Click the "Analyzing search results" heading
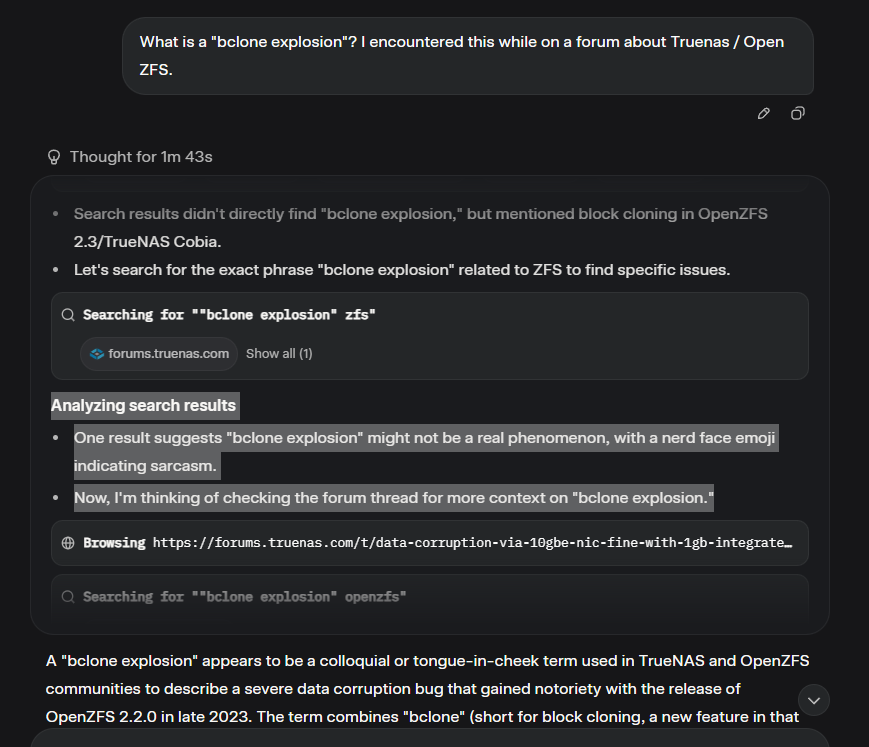 coord(144,405)
